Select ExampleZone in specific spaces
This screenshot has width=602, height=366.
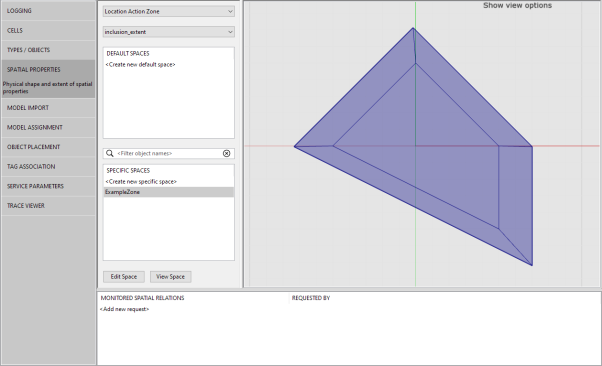tap(169, 192)
